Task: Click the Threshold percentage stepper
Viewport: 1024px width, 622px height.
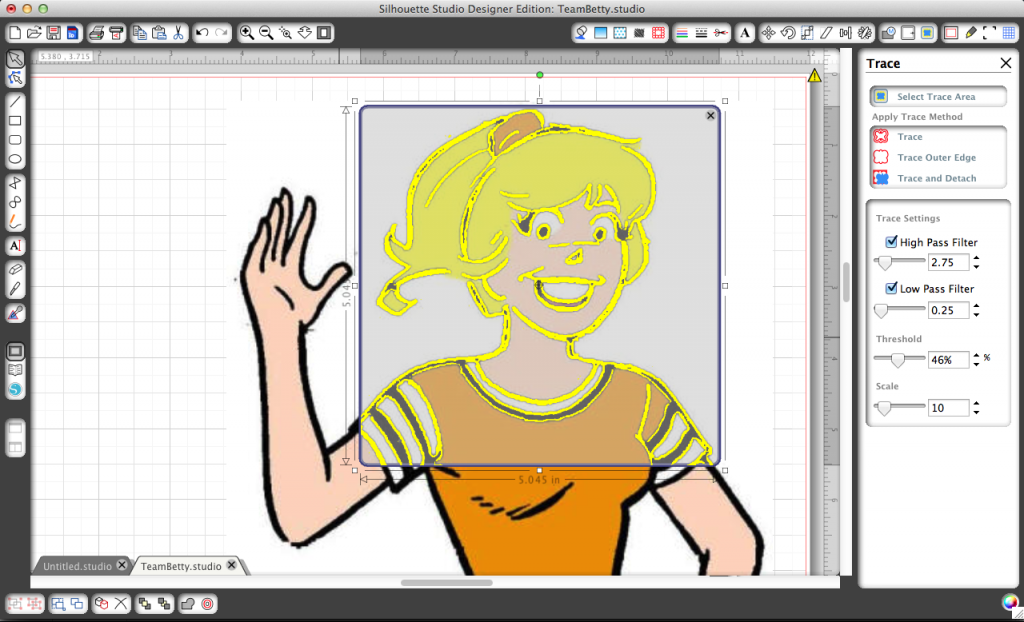Action: coord(976,359)
